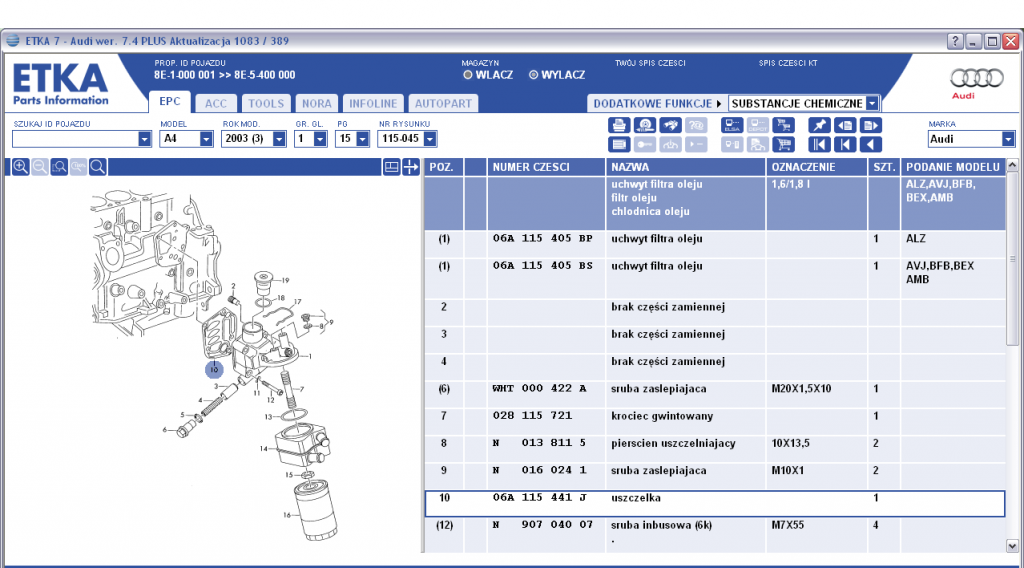Open the binoculars search tool
1024x568 pixels.
pos(671,125)
